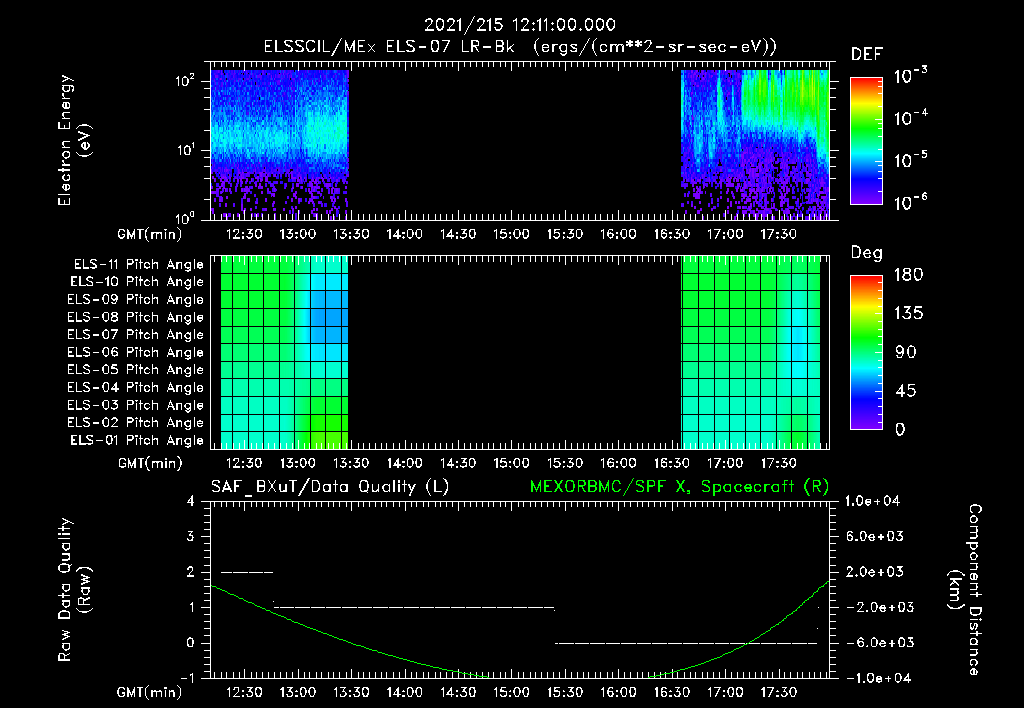This screenshot has height=708, width=1024.
Task: Click 12:30 tick label under the bottom panel
Action: (244, 692)
